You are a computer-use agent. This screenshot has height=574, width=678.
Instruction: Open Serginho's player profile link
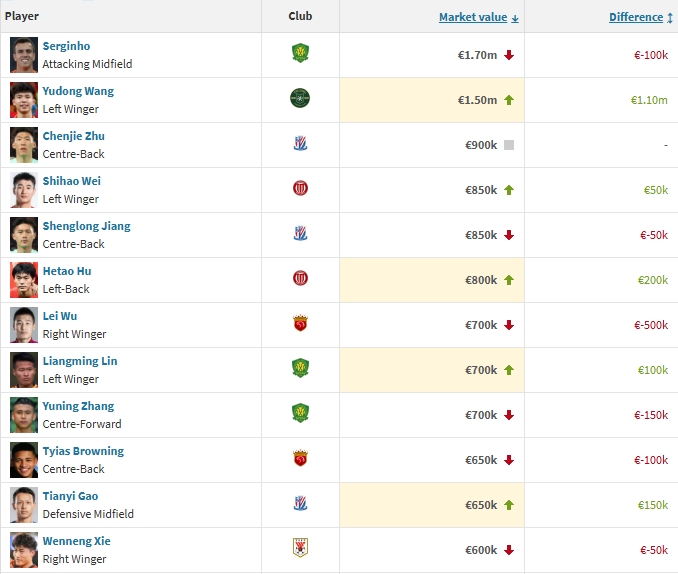coord(66,46)
